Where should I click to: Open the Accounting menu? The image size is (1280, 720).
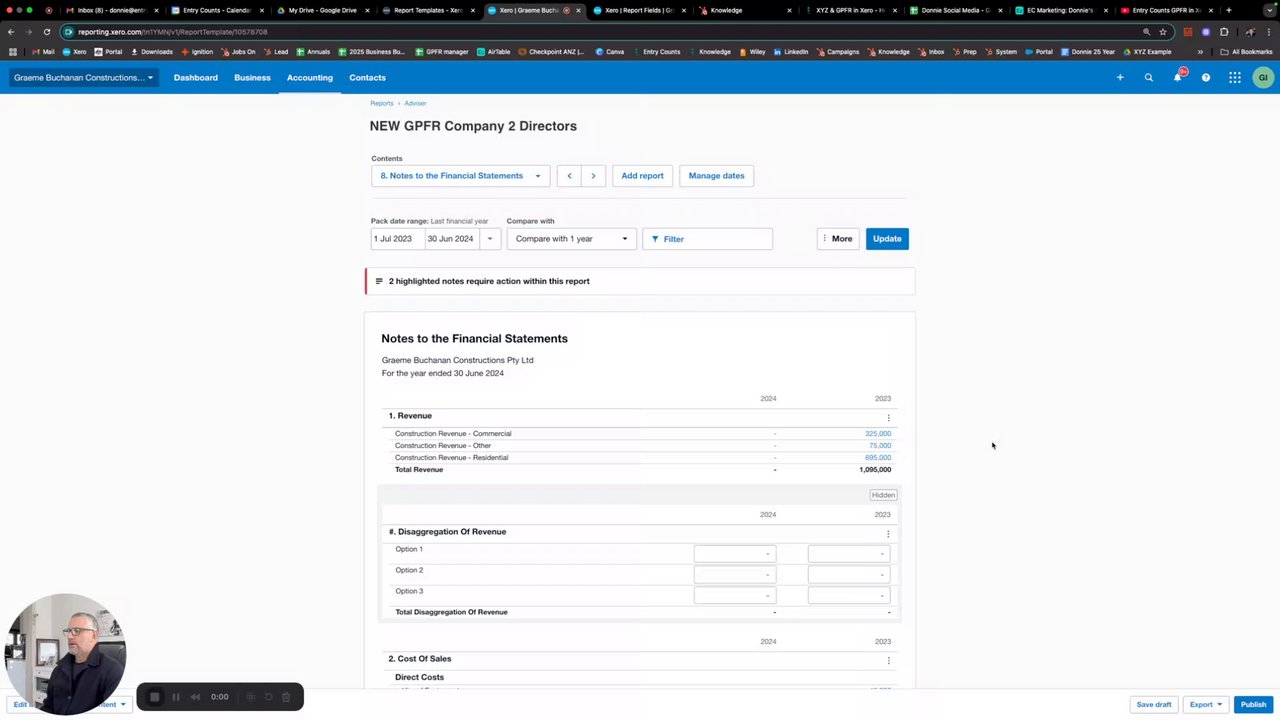click(309, 77)
